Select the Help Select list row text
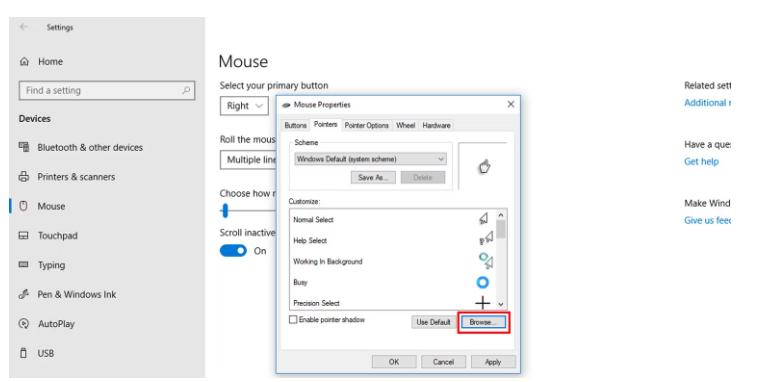The image size is (773, 382). [310, 241]
